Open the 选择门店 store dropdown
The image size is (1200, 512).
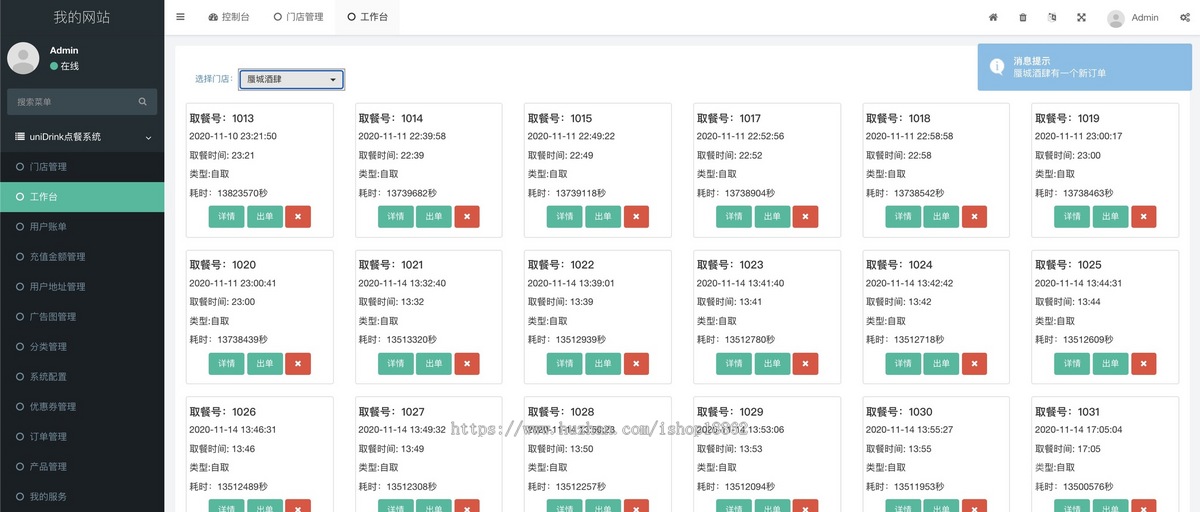[291, 79]
